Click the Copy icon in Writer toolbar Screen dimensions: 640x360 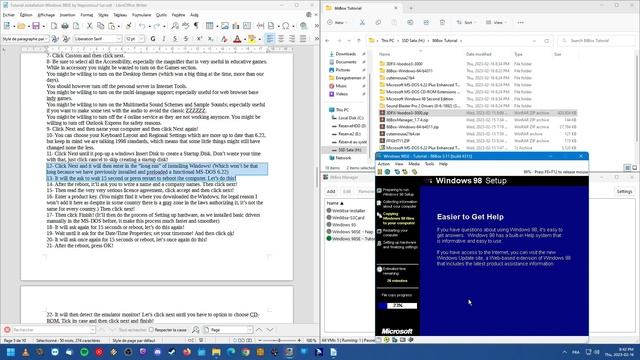click(100, 26)
